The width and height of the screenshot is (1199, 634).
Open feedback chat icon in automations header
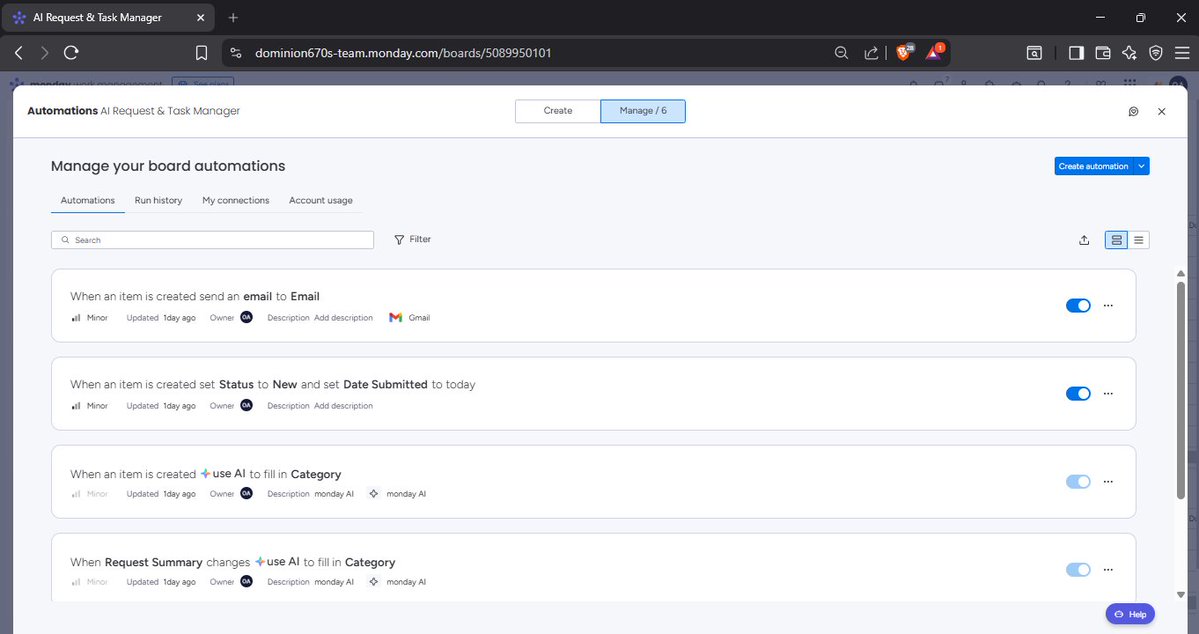[x=1133, y=112]
